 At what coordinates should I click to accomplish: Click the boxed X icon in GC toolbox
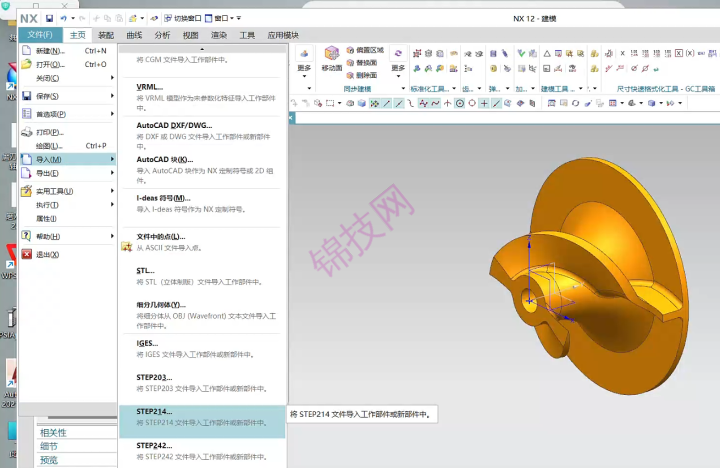(679, 53)
